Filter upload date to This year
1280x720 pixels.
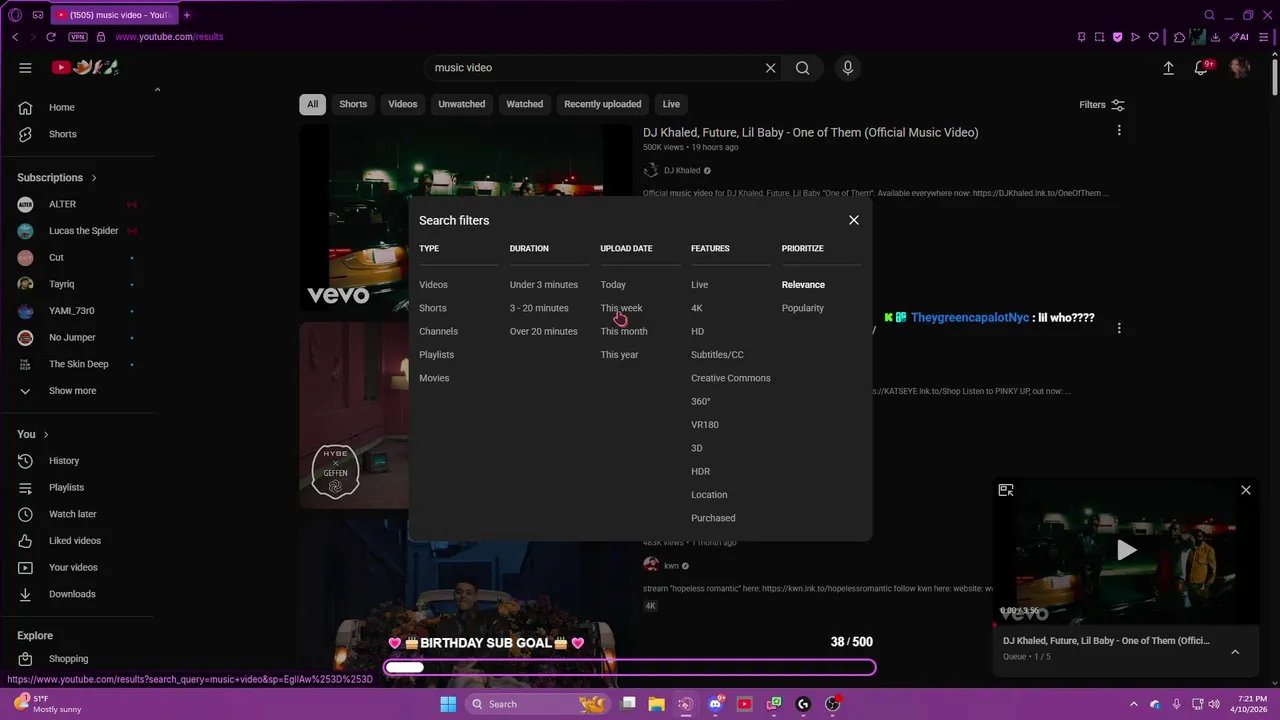(619, 355)
